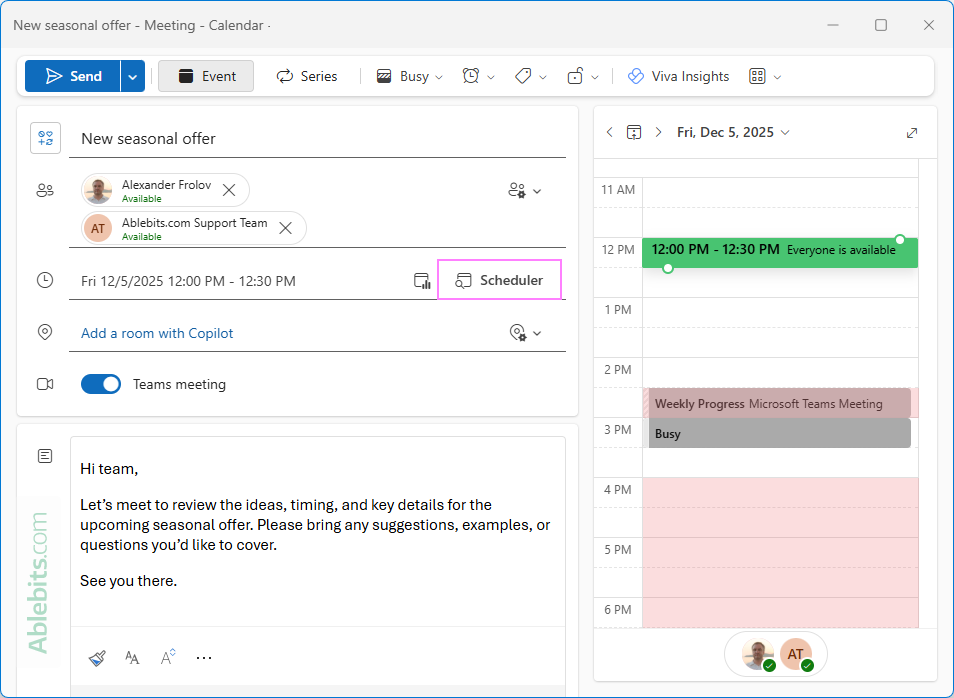Viewport: 954px width, 698px height.
Task: Click the Format Painter brush icon
Action: point(97,658)
